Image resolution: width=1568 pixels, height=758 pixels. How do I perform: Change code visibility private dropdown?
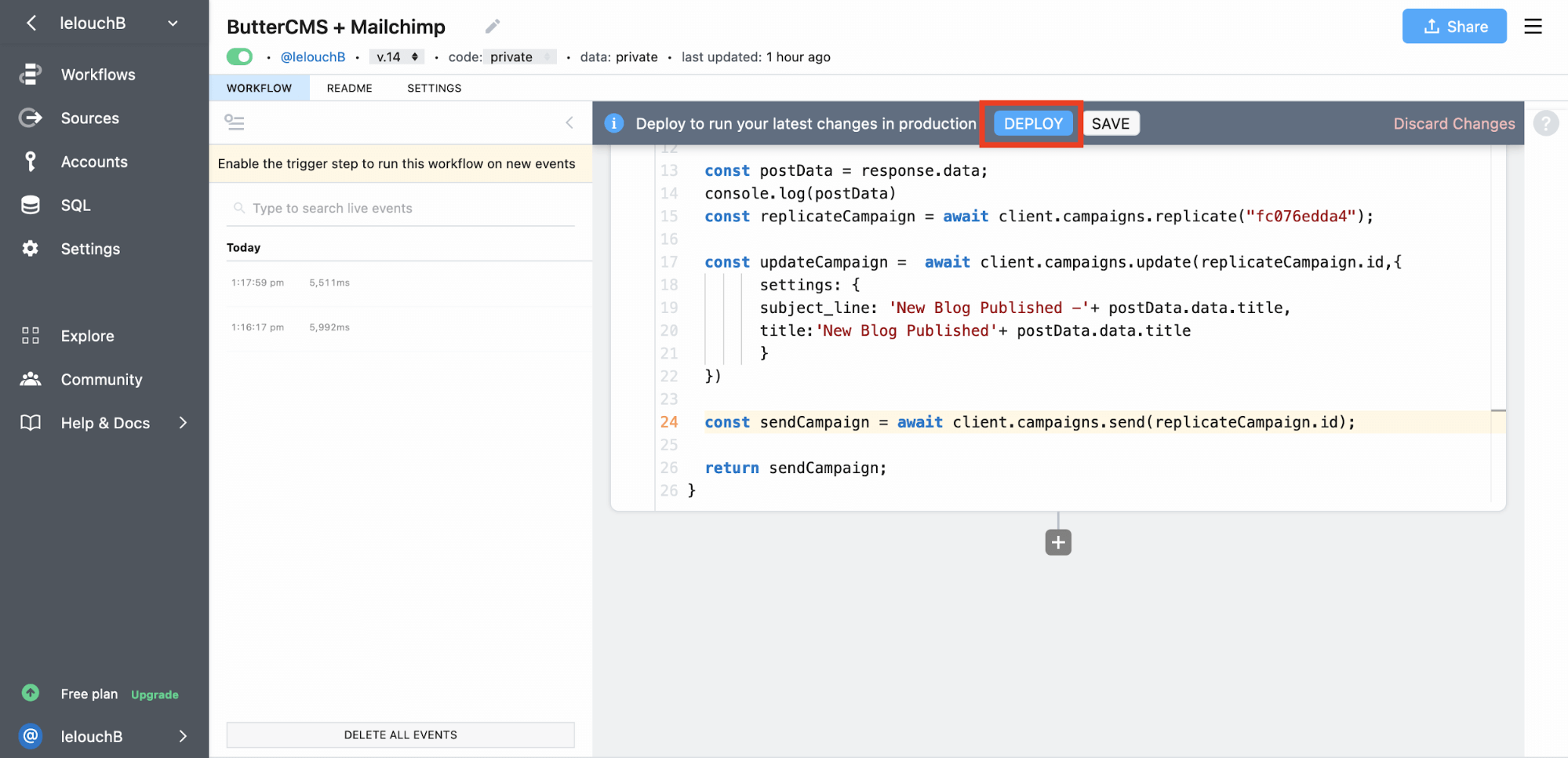tap(520, 56)
